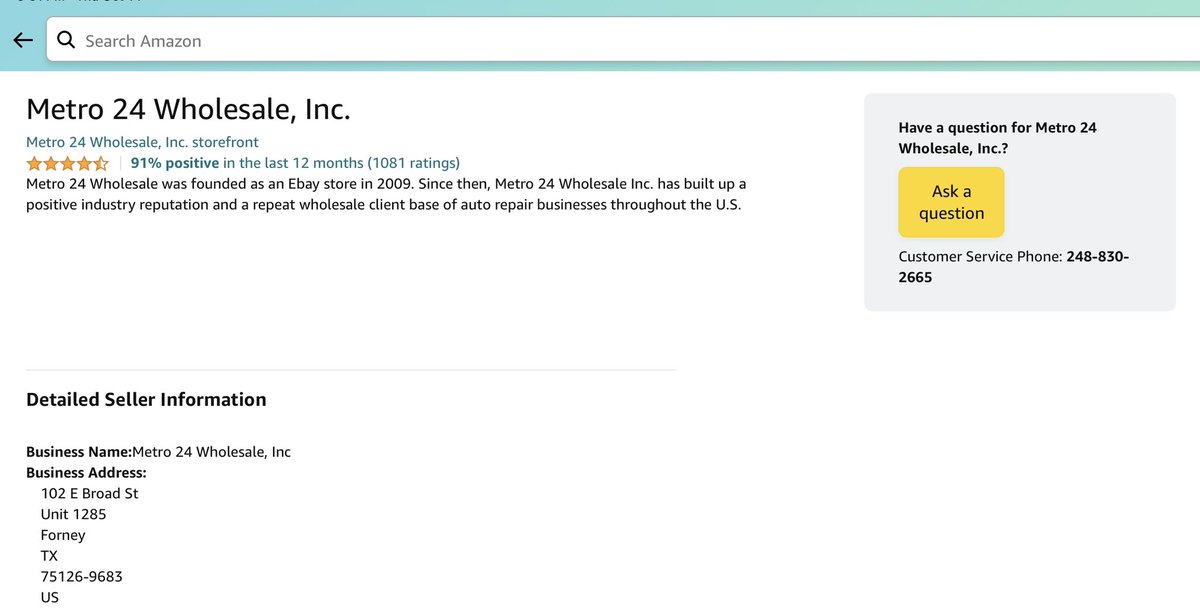
Task: Click the seller description paragraph about Ebay store
Action: click(386, 195)
